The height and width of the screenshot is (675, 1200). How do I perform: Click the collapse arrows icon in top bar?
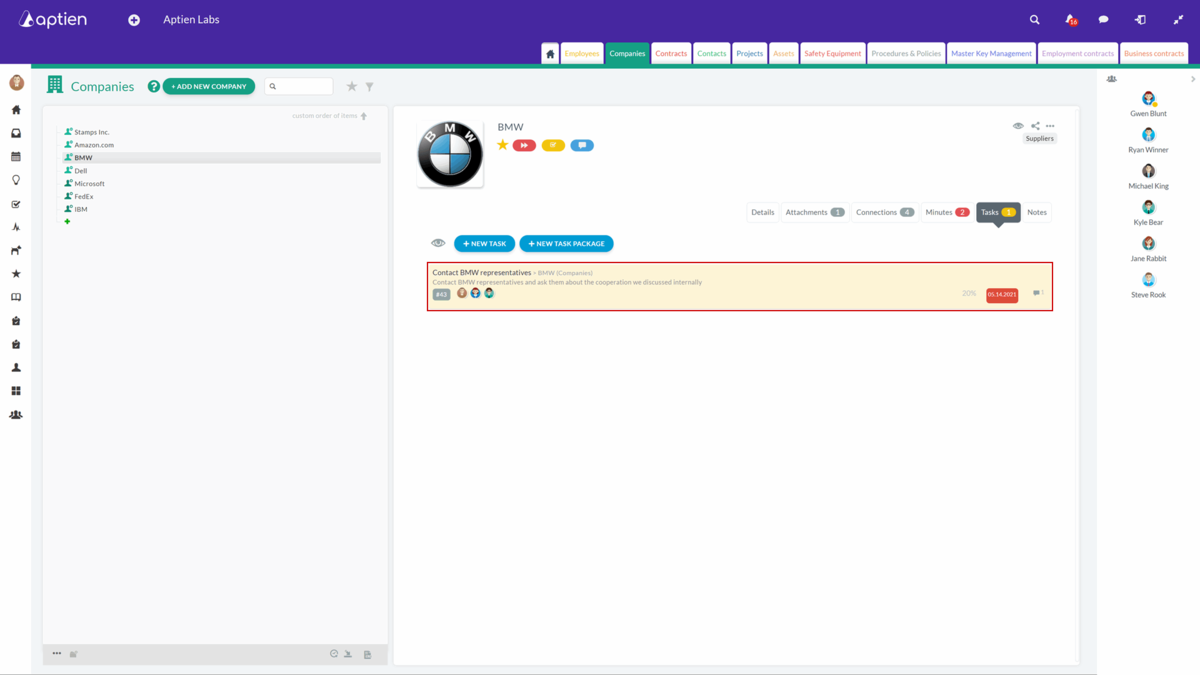click(1178, 20)
